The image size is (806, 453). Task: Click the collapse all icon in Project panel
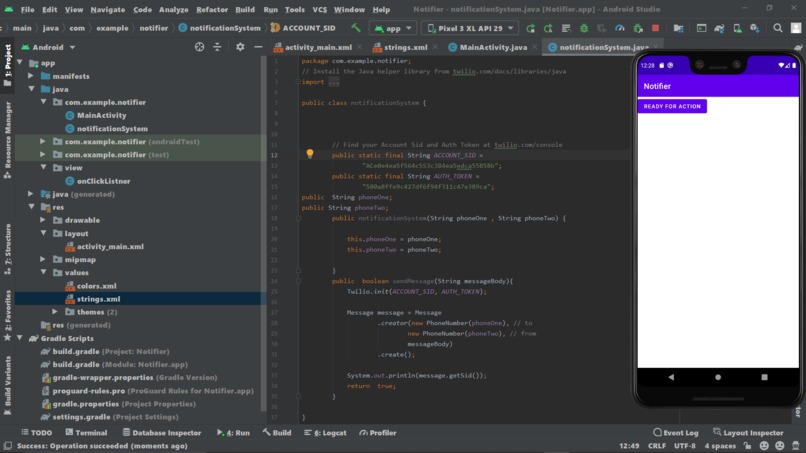pos(217,47)
